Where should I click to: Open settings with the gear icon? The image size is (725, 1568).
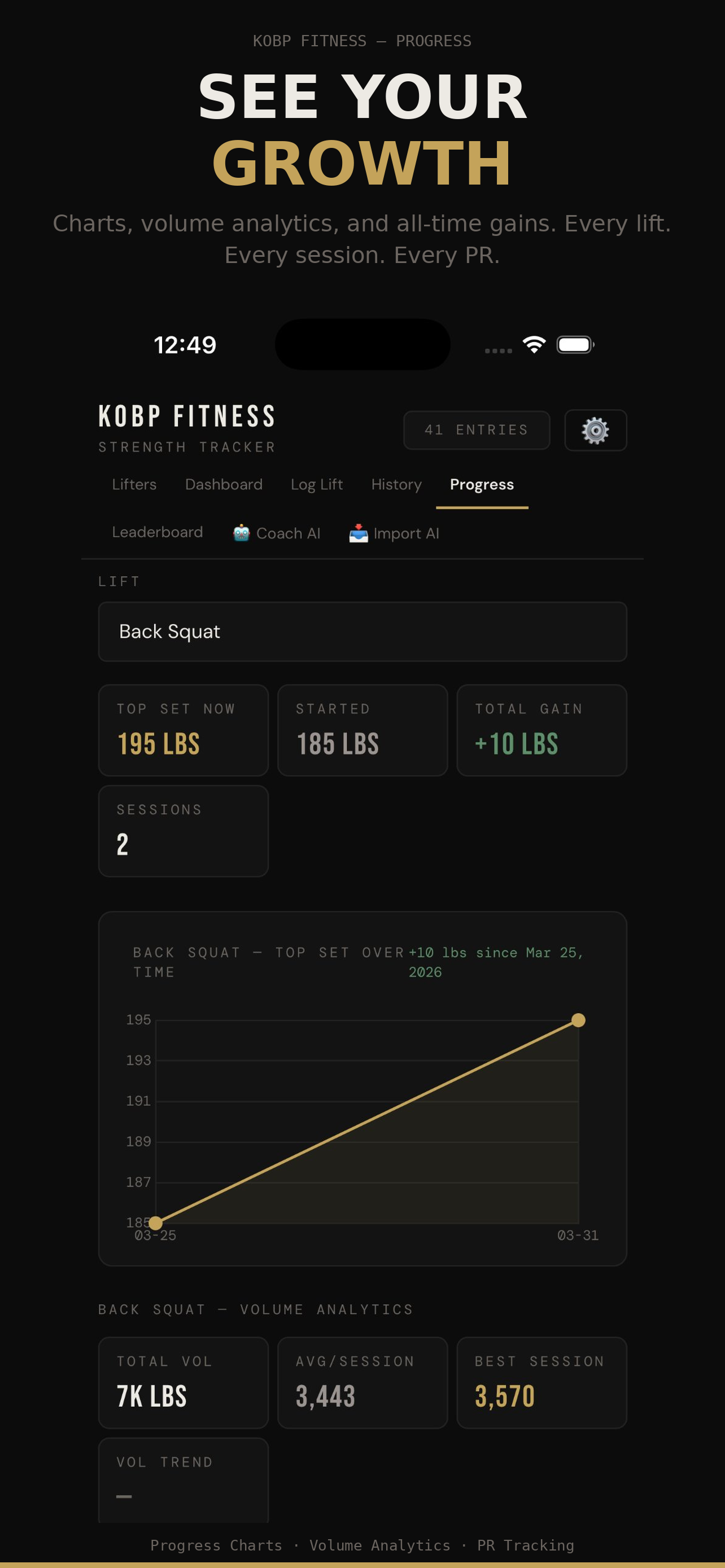pos(595,430)
